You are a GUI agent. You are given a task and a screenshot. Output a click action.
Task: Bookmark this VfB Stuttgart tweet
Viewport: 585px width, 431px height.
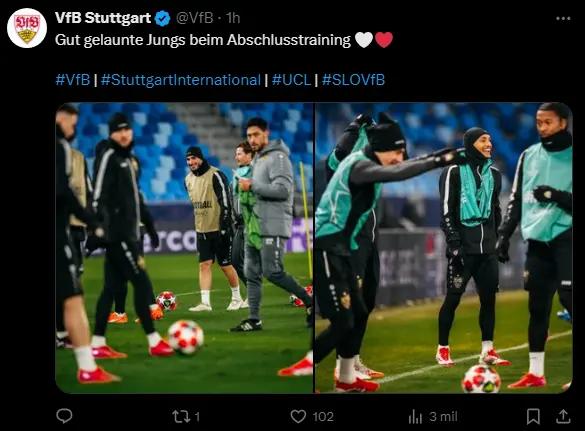[533, 416]
